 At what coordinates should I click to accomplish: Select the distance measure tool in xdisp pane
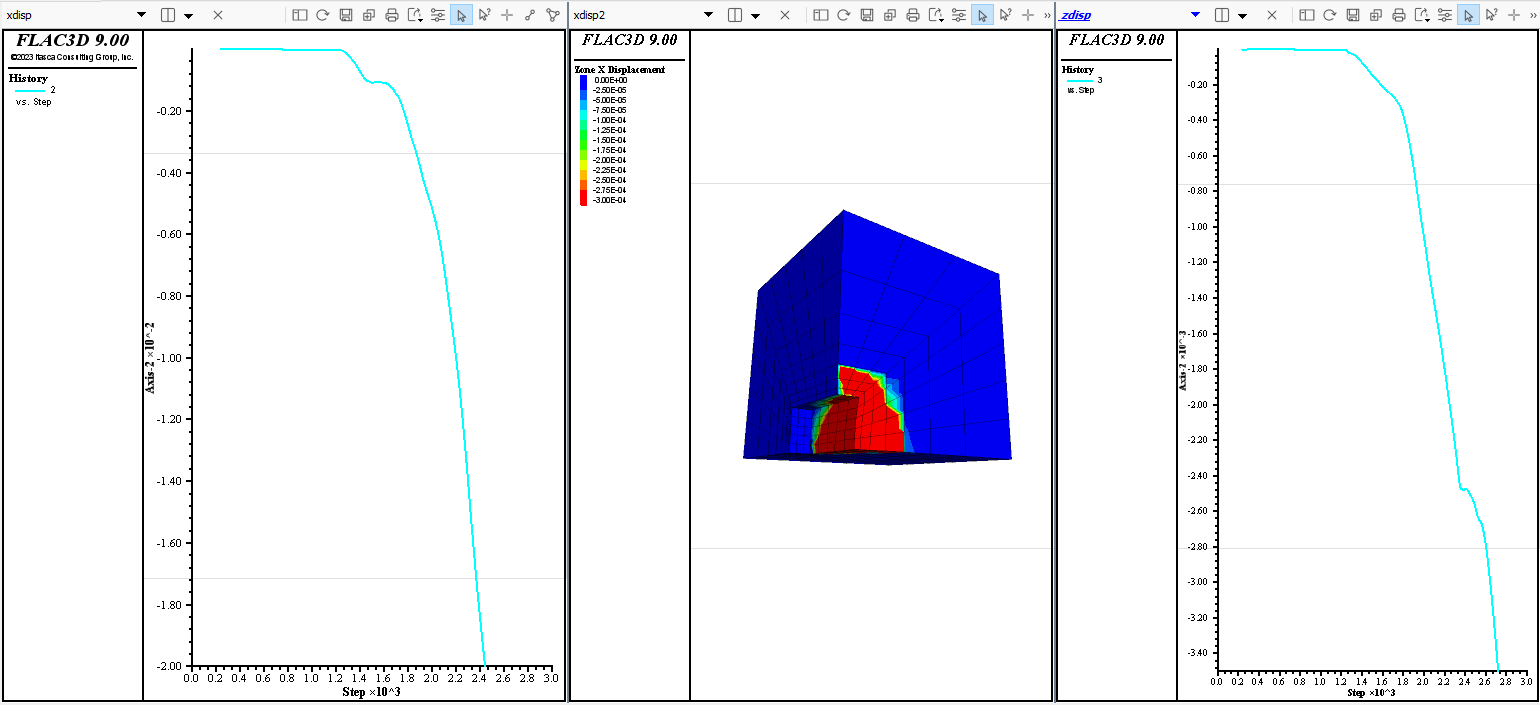coord(530,15)
